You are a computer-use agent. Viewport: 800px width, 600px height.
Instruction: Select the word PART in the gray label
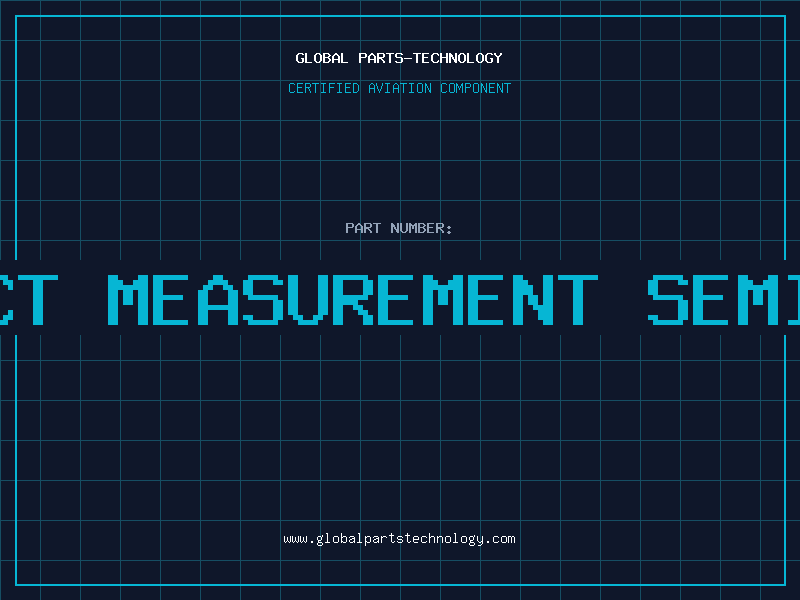click(363, 228)
